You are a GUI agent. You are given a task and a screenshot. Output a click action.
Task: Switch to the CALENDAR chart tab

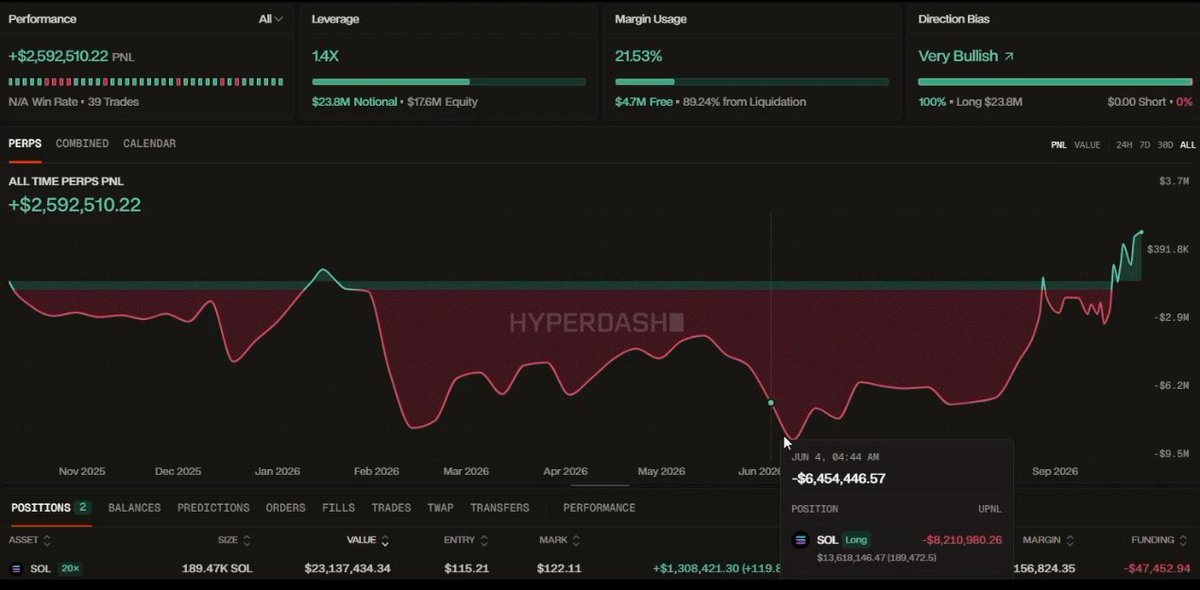pos(149,144)
